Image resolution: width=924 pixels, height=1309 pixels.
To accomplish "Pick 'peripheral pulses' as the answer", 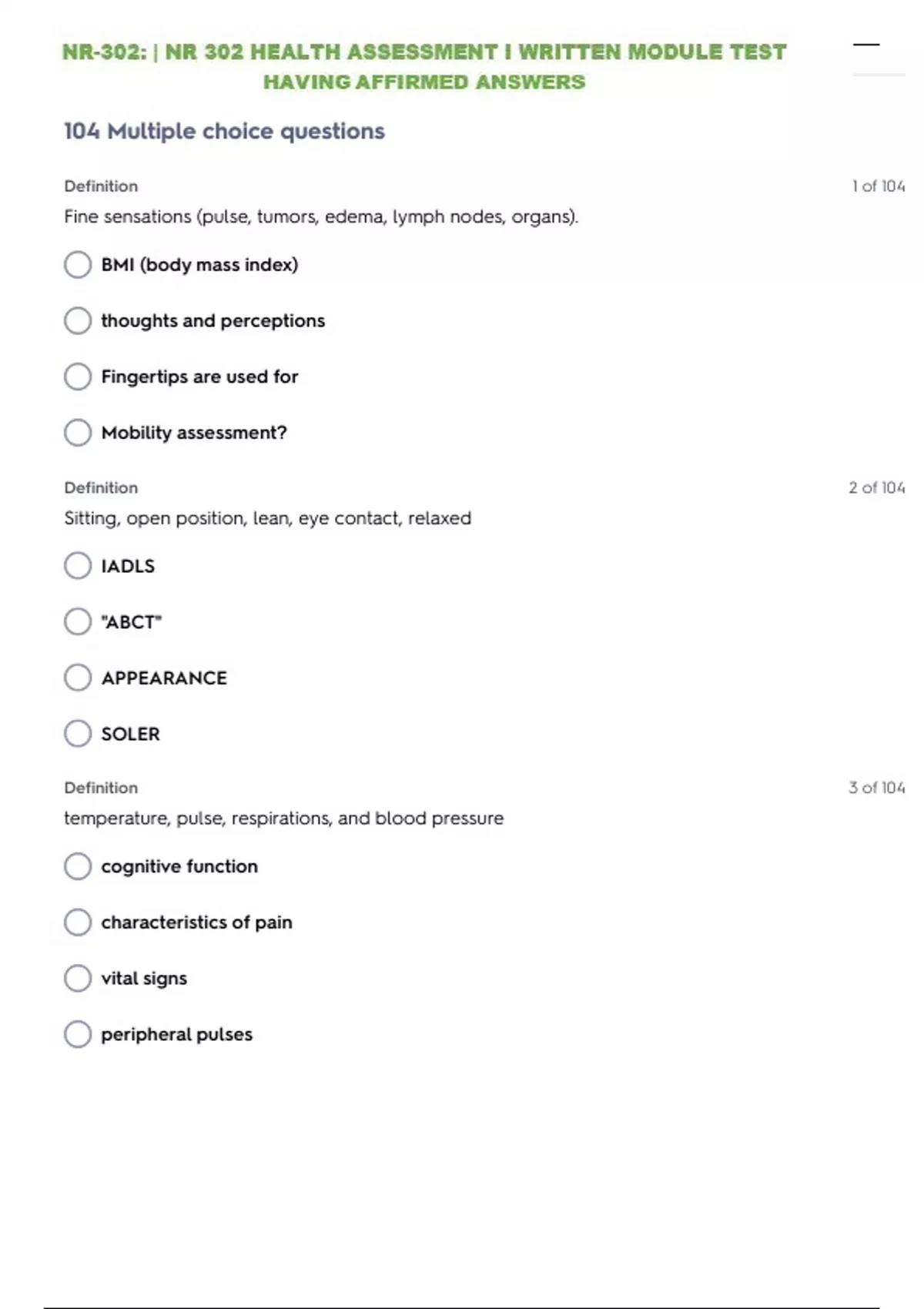I will [x=78, y=1034].
